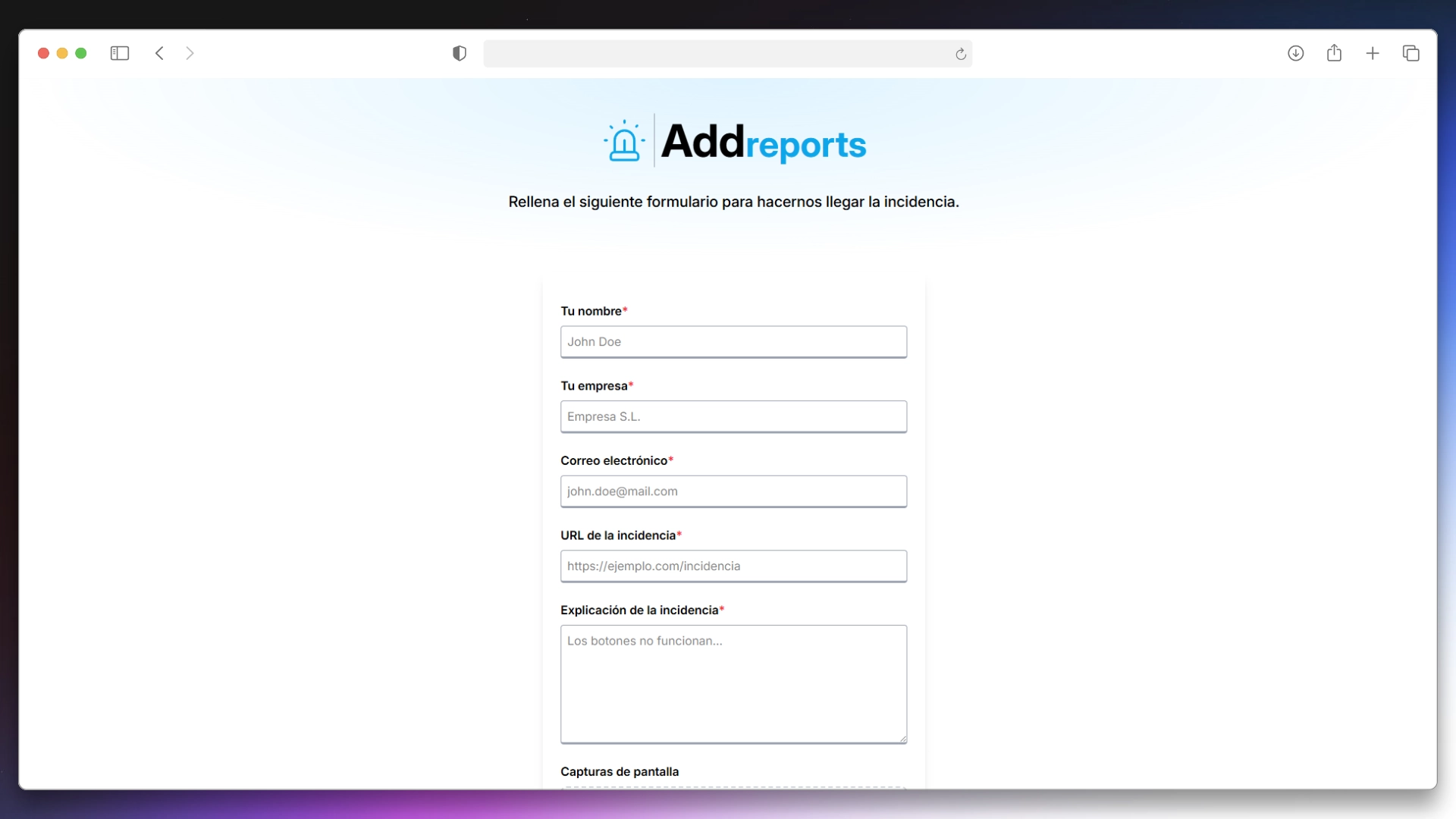Toggle the Safari sidebar icon

[120, 53]
